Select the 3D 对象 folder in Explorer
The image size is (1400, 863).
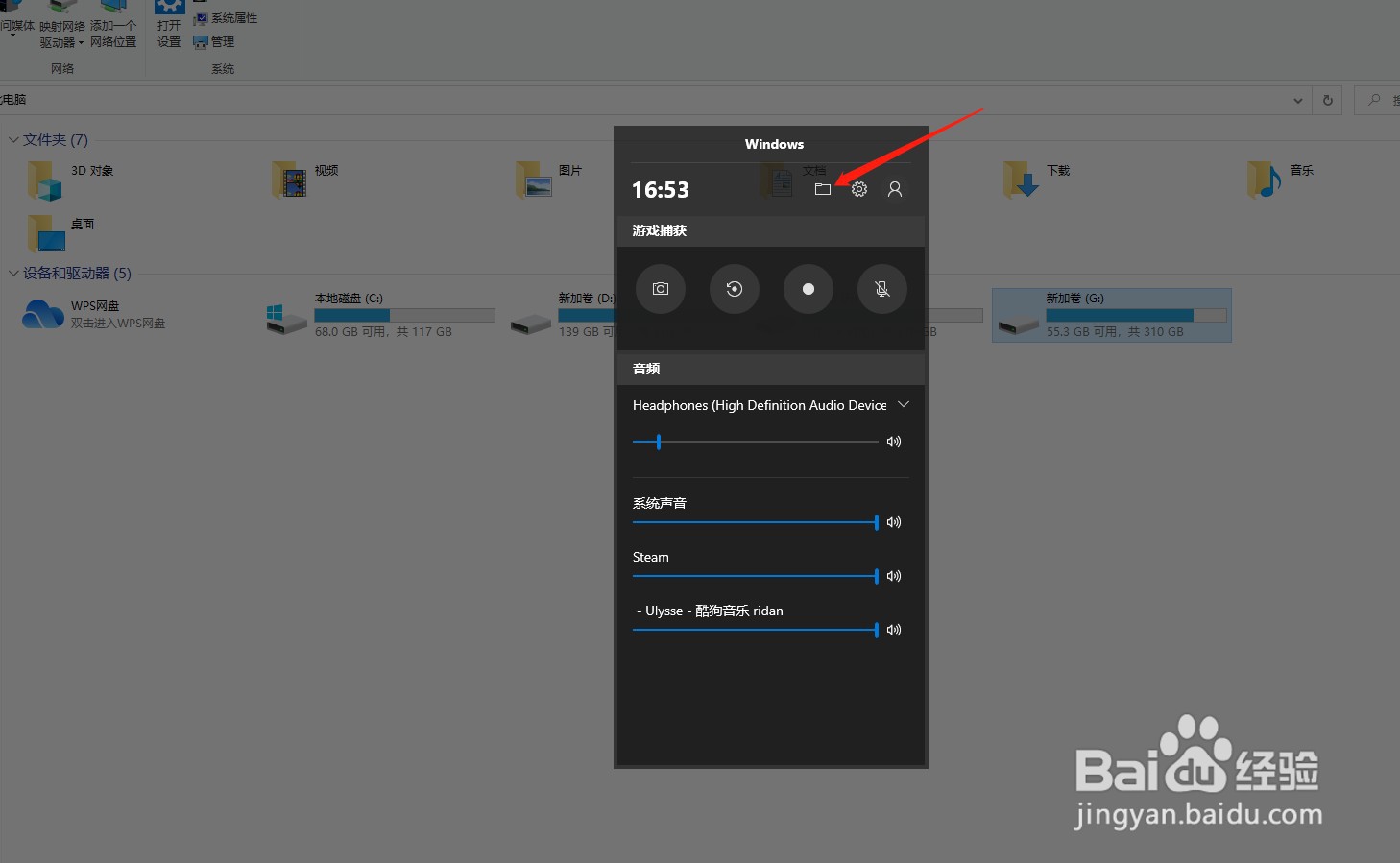pyautogui.click(x=71, y=180)
